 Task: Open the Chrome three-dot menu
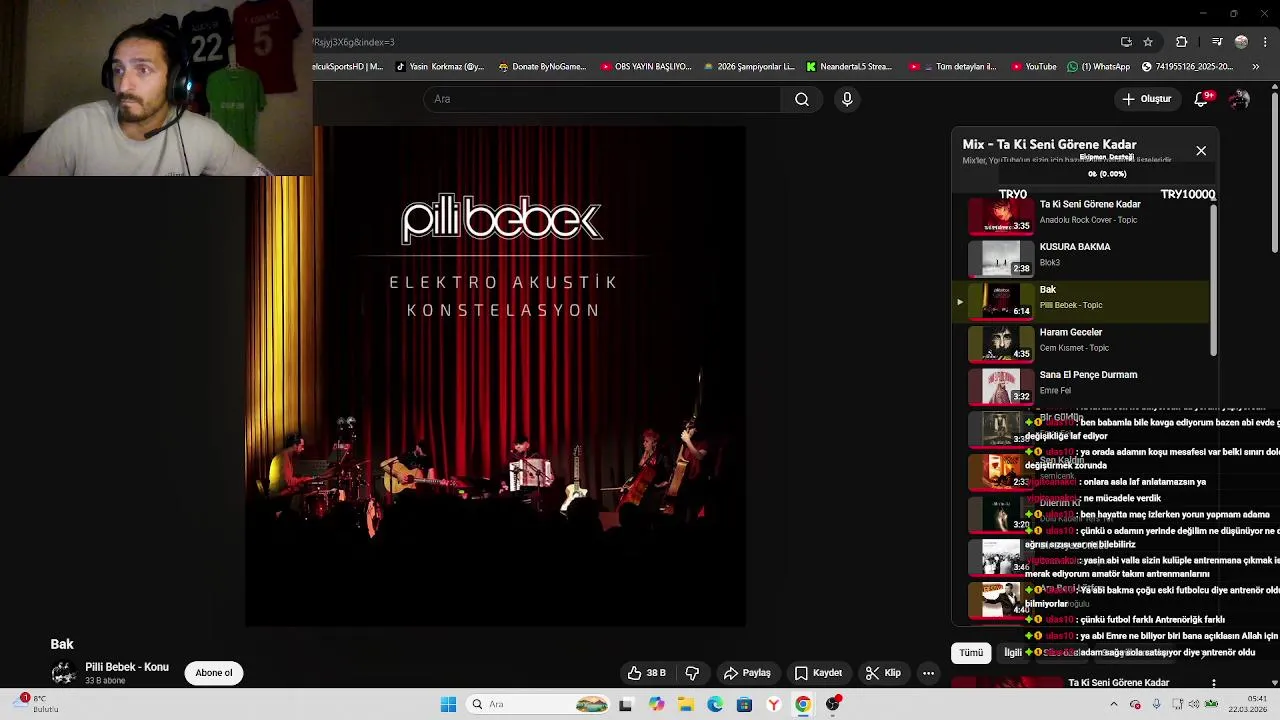(1266, 42)
